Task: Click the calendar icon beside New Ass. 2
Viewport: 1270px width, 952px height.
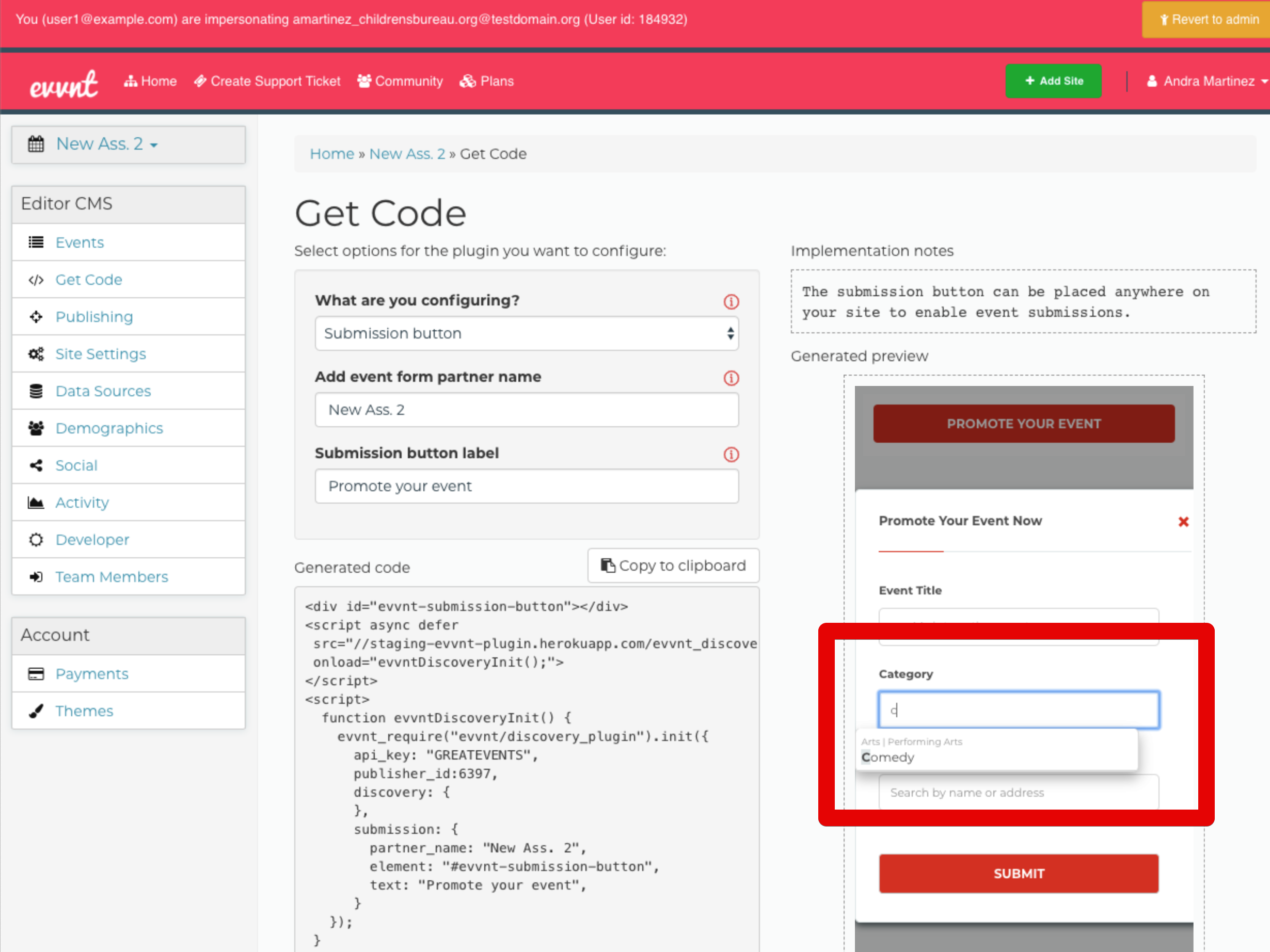Action: (36, 143)
